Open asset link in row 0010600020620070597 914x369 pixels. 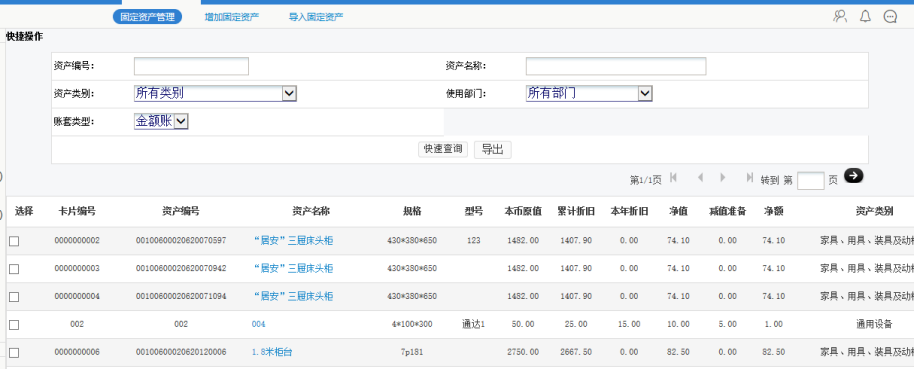tap(293, 240)
